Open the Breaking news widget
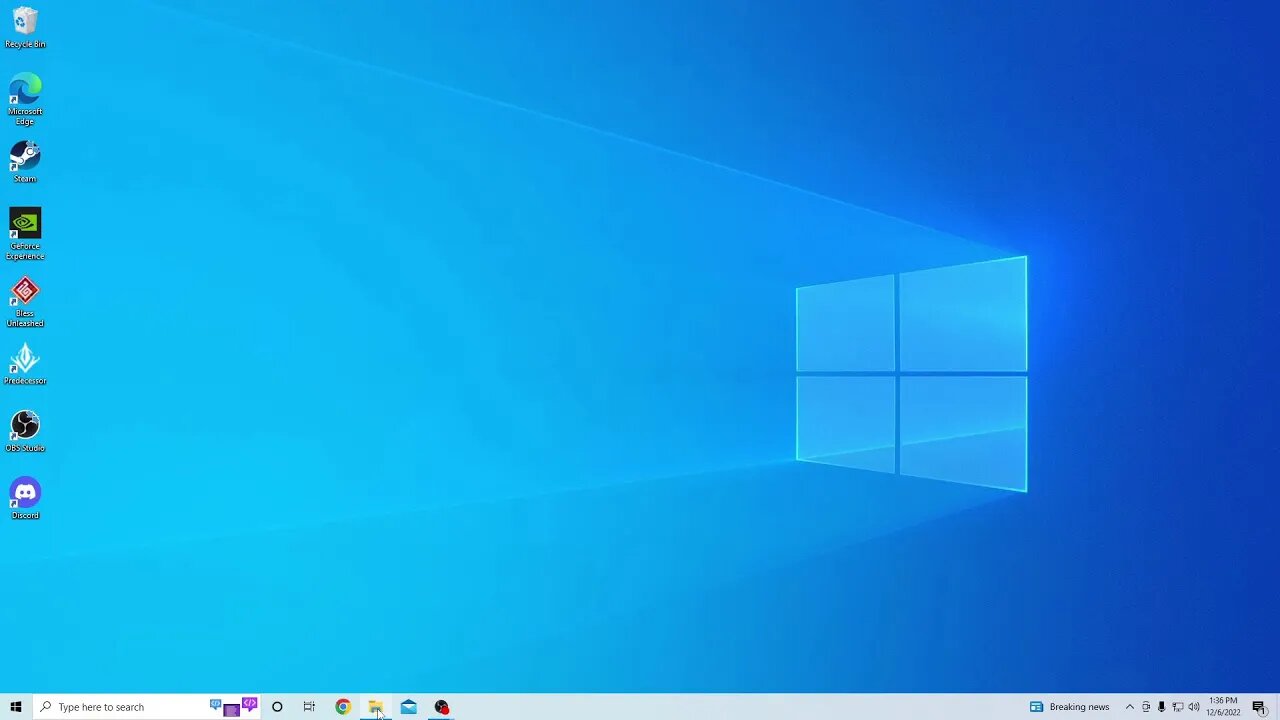 [x=1069, y=707]
